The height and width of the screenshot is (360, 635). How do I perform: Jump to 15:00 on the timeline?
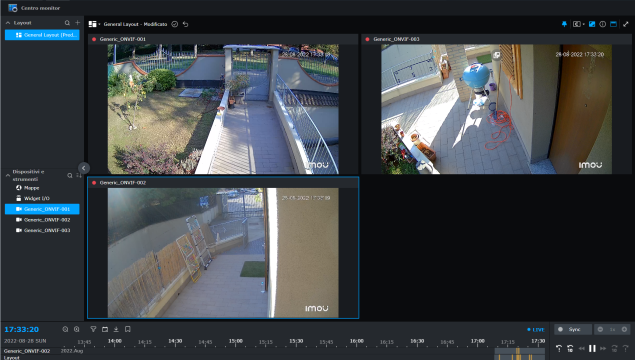pyautogui.click(x=236, y=341)
